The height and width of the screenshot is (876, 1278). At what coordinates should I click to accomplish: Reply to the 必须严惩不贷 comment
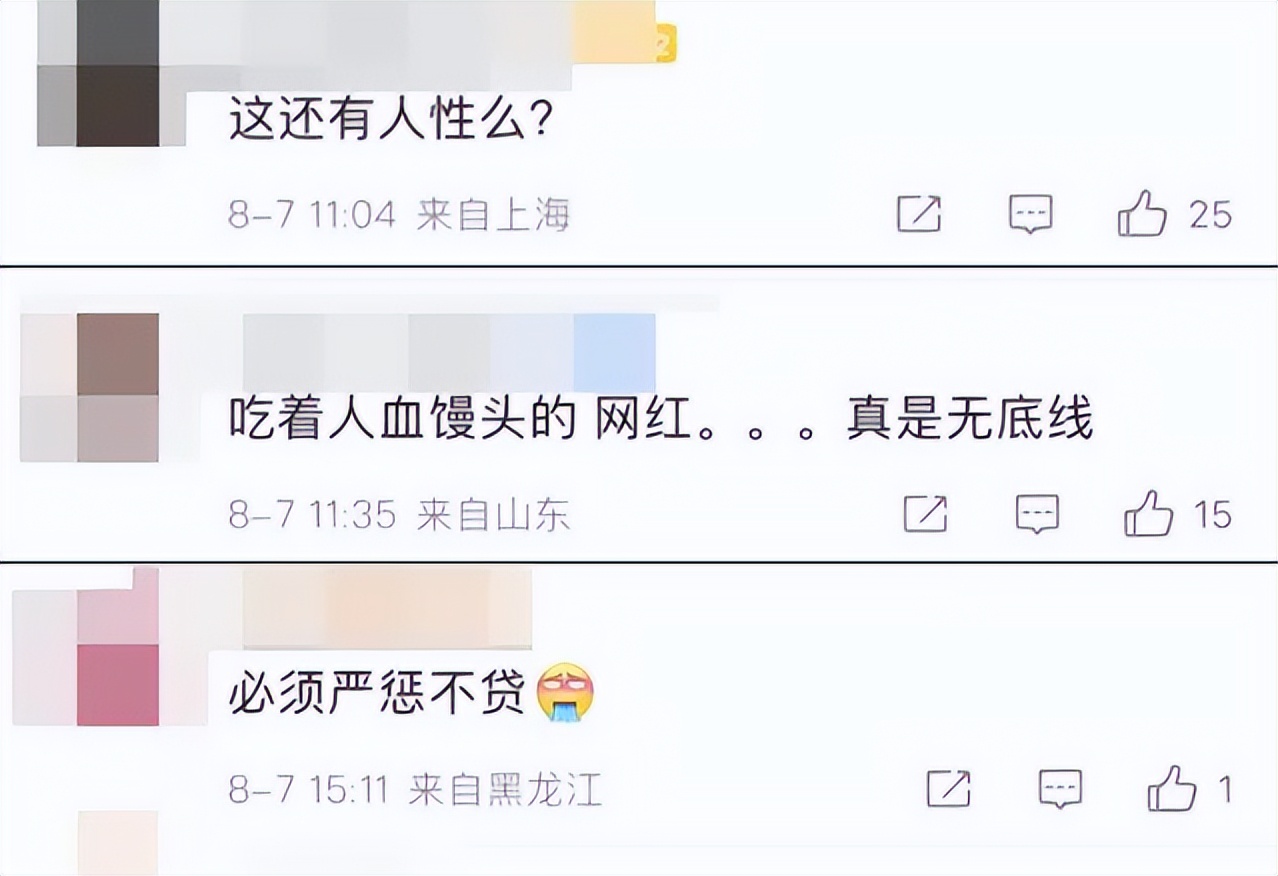coord(1060,789)
